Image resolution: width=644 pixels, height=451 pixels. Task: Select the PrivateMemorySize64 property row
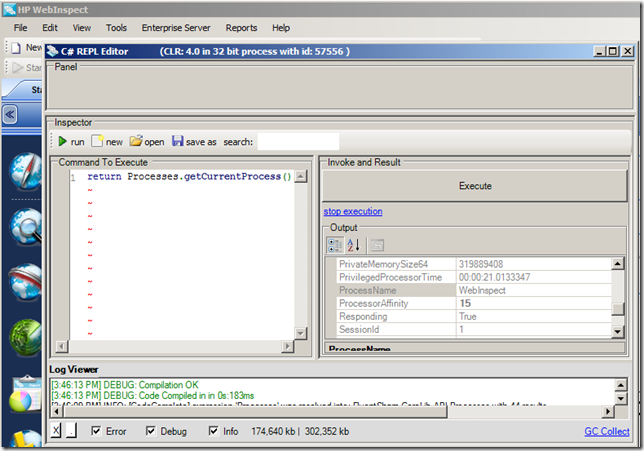[x=474, y=264]
